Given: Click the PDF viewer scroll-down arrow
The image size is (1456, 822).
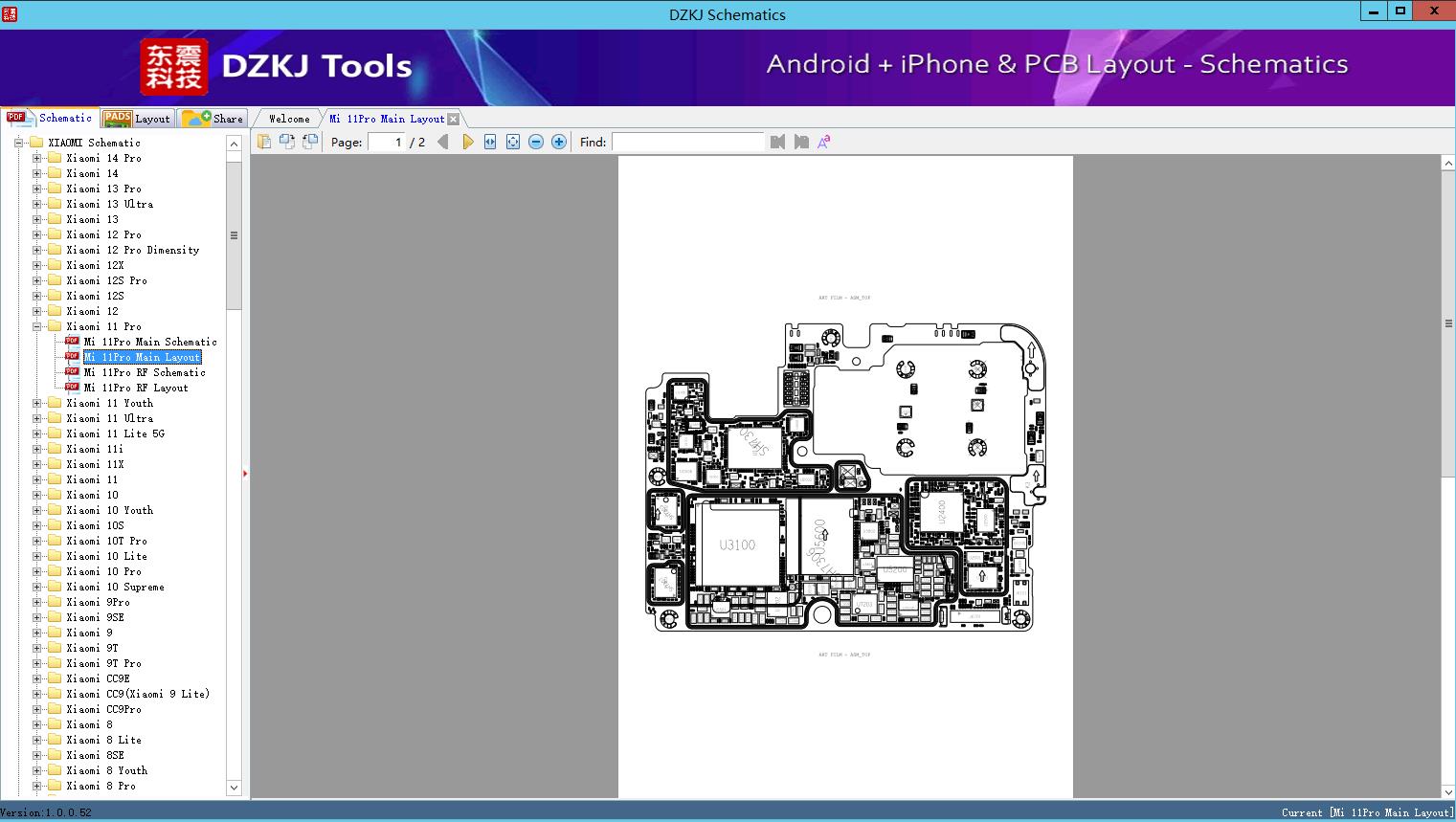Looking at the screenshot, I should click(x=1448, y=791).
